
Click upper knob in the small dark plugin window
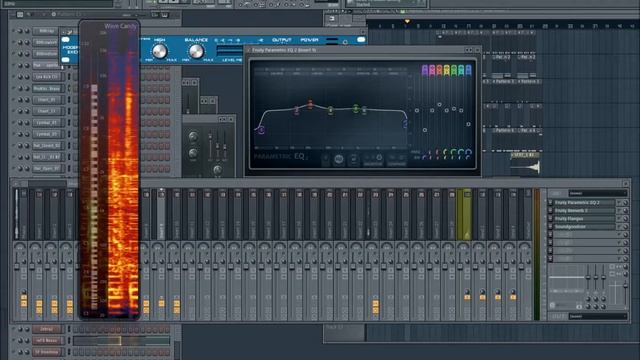[x=193, y=137]
